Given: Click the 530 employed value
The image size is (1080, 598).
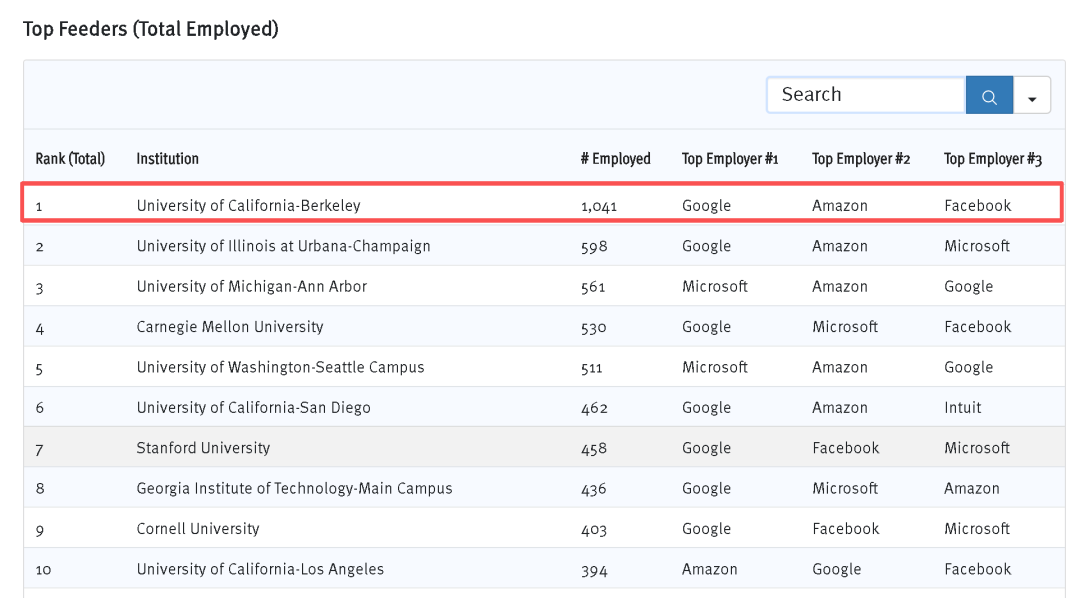Looking at the screenshot, I should click(593, 327).
